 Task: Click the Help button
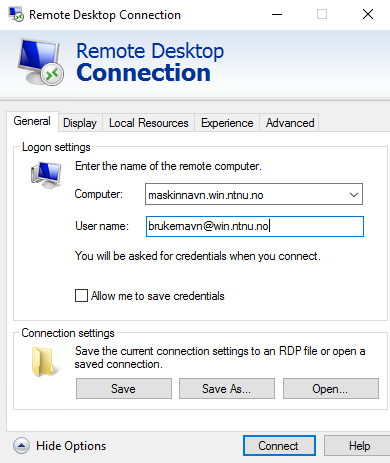click(x=359, y=446)
